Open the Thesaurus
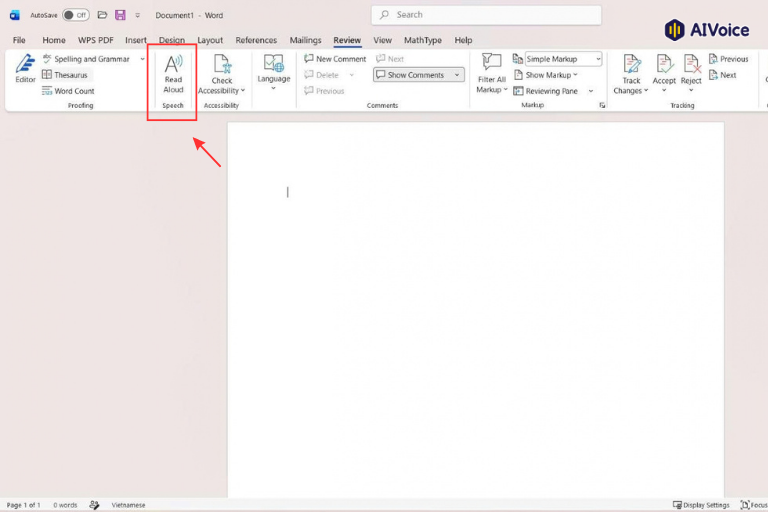Screen dimensions: 768x512 coord(65,75)
